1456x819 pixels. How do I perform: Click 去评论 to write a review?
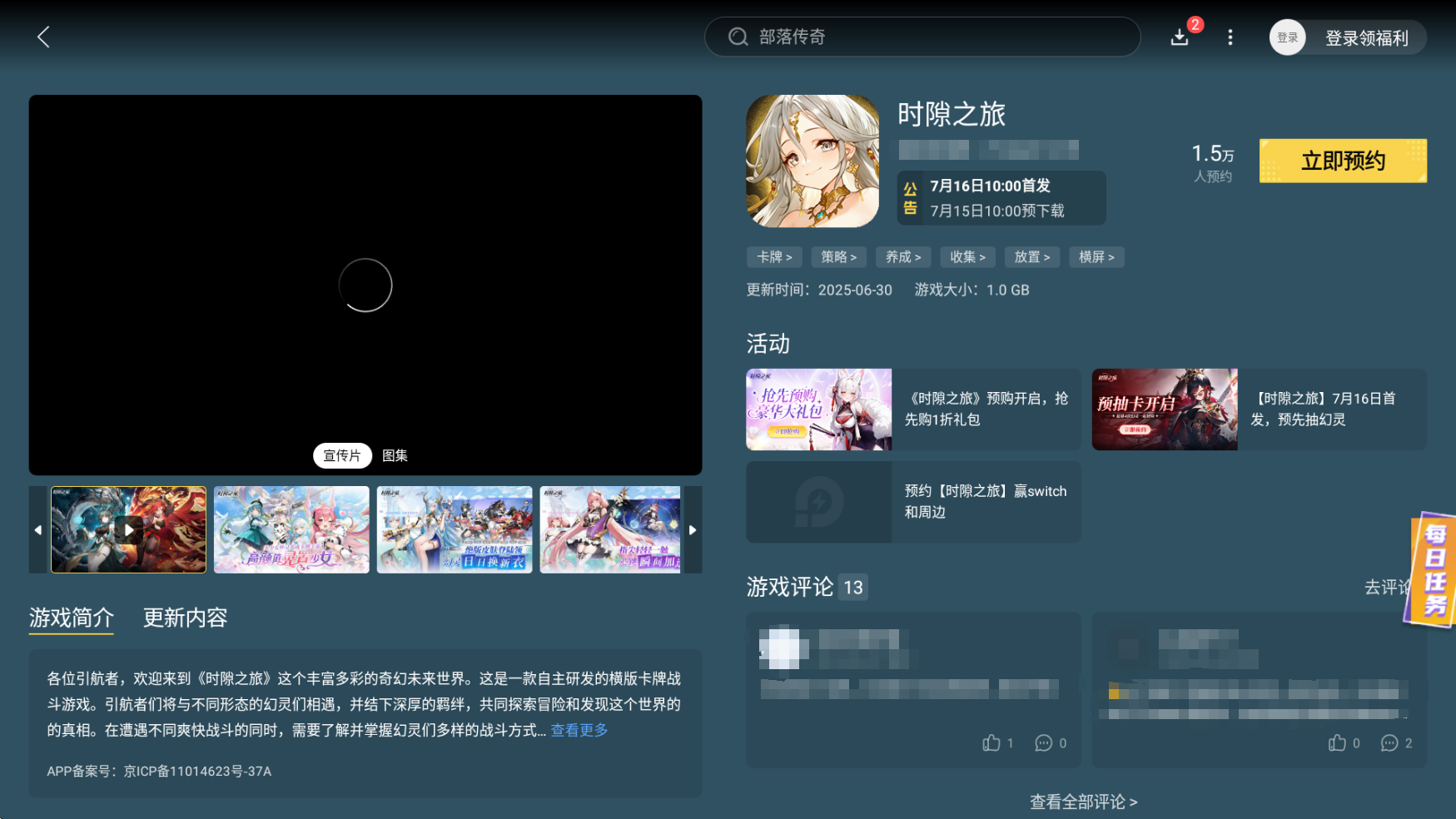[1387, 587]
